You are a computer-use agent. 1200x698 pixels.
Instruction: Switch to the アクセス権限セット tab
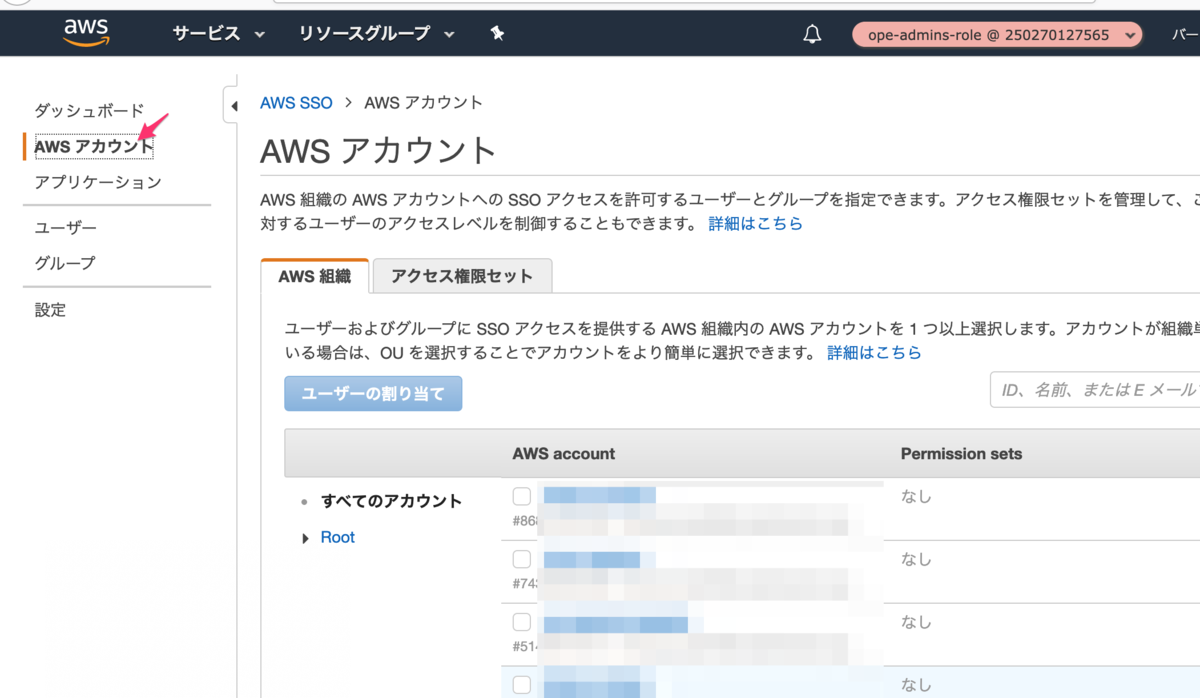461,276
